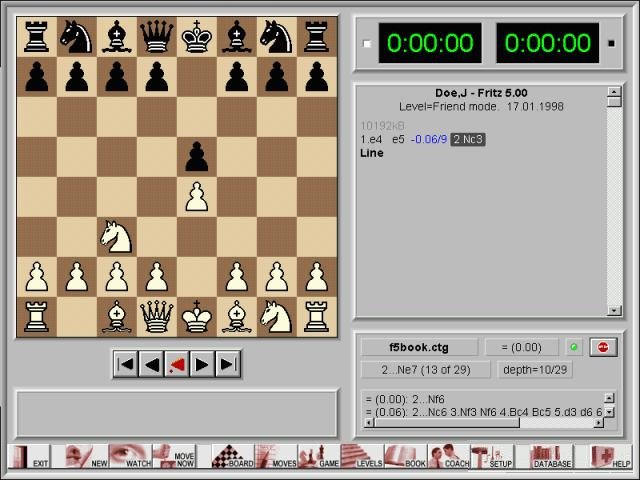Image resolution: width=640 pixels, height=480 pixels.
Task: Open the COACH toolbar icon
Action: pyautogui.click(x=449, y=457)
